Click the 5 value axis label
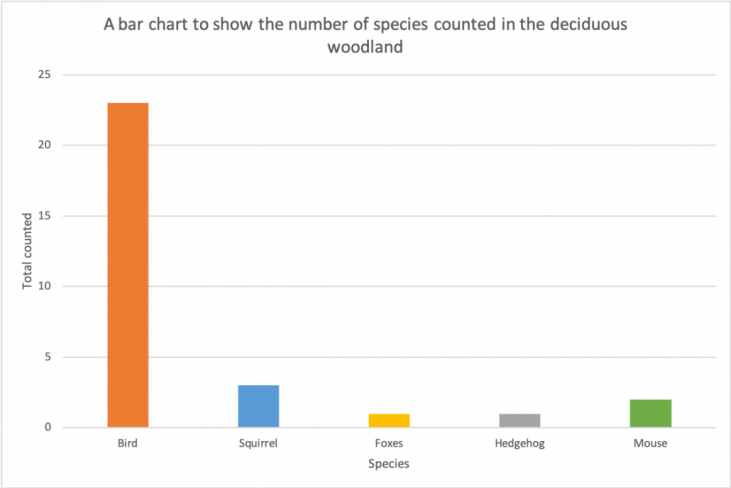 click(x=48, y=357)
